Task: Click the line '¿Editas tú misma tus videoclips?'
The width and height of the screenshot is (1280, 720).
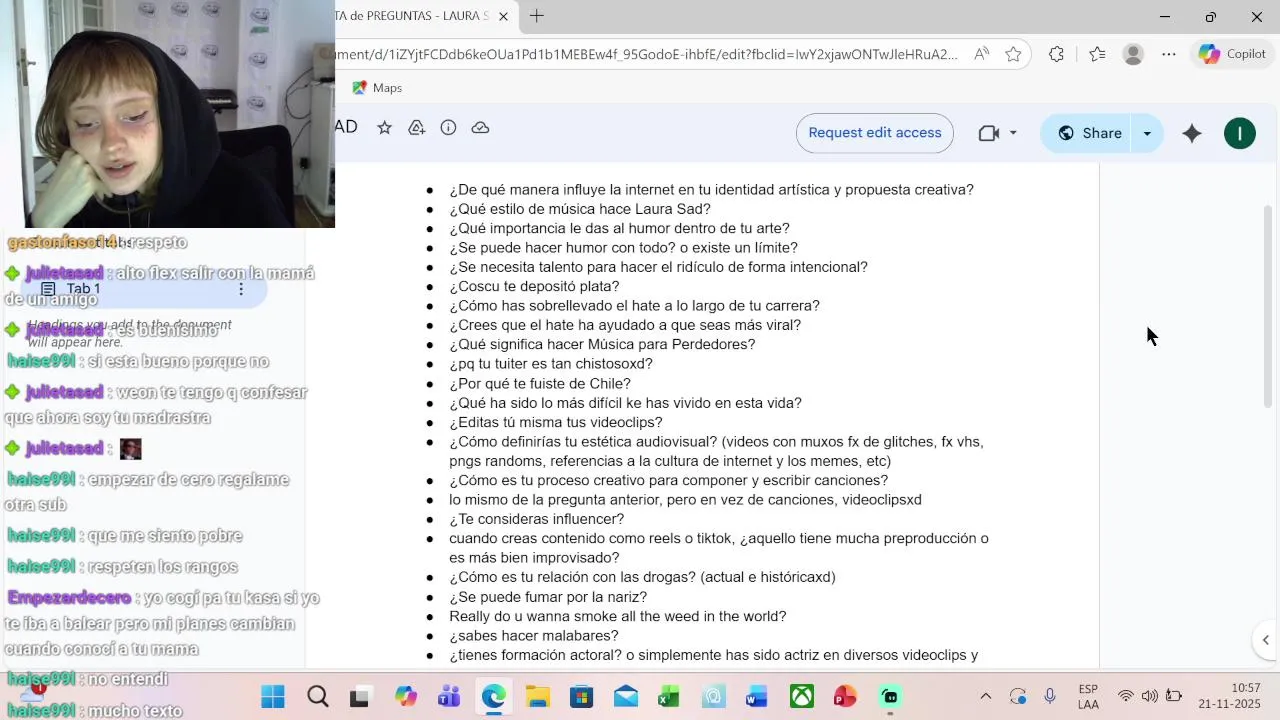Action: tap(555, 422)
